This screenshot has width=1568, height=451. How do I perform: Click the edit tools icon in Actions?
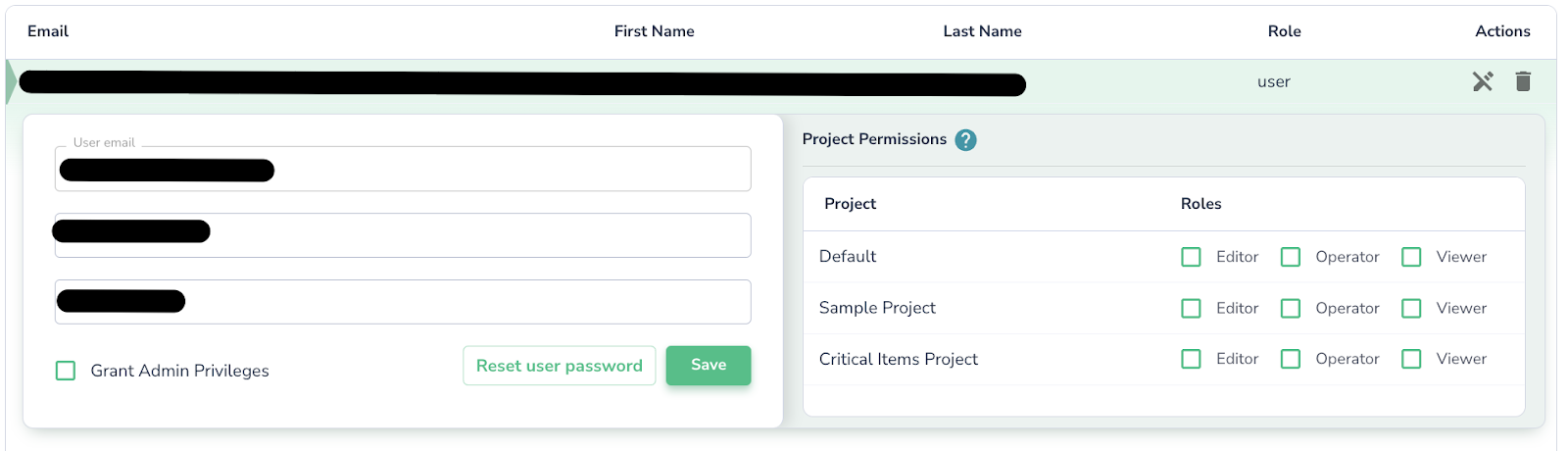click(1483, 81)
